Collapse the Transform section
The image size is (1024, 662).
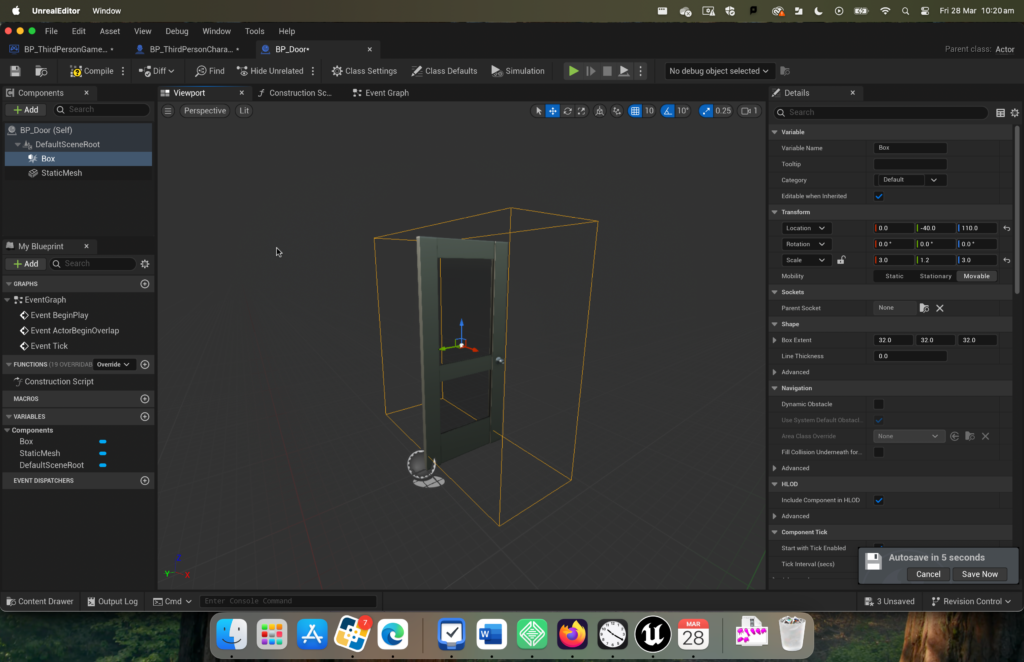pos(774,212)
